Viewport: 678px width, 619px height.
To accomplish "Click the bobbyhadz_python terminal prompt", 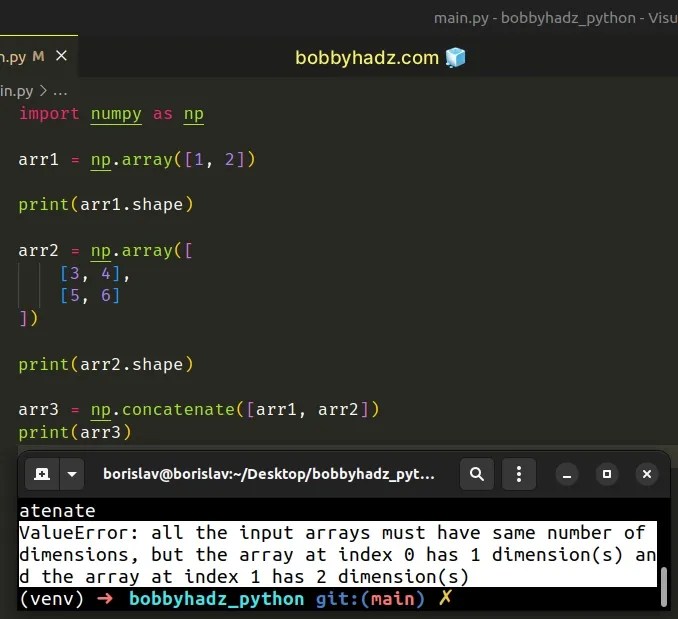I will pyautogui.click(x=216, y=599).
